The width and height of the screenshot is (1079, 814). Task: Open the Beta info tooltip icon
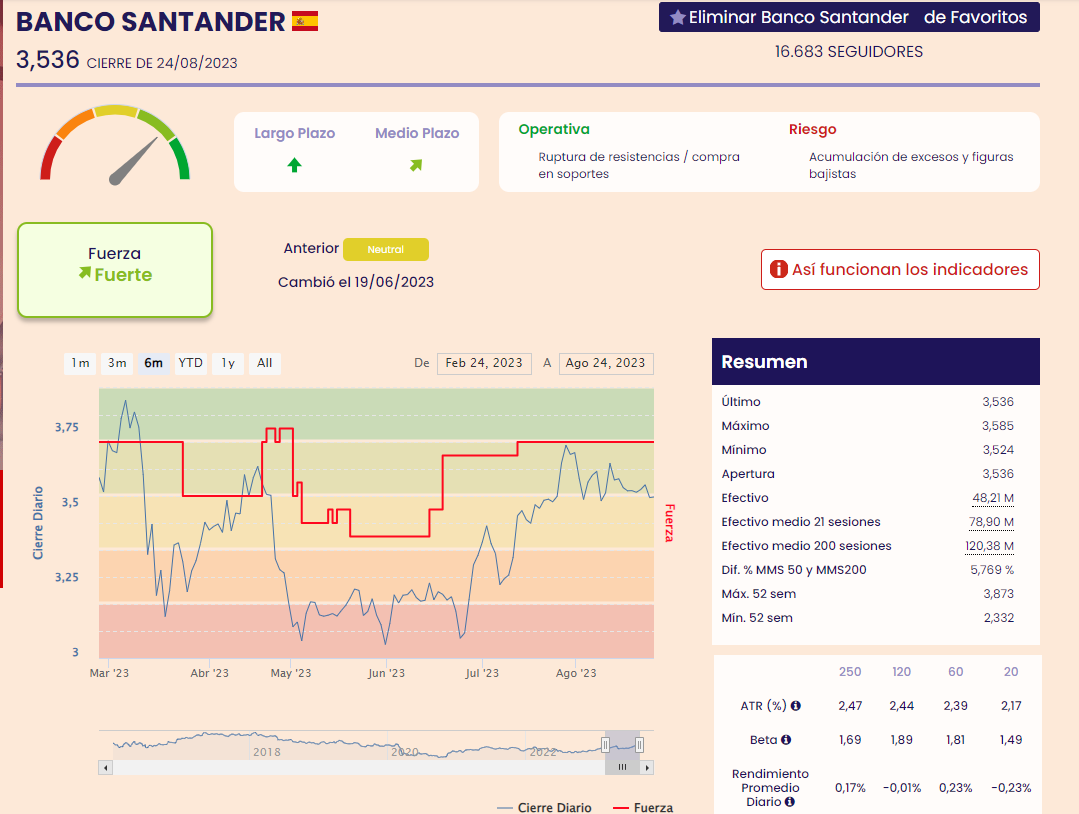(x=786, y=740)
